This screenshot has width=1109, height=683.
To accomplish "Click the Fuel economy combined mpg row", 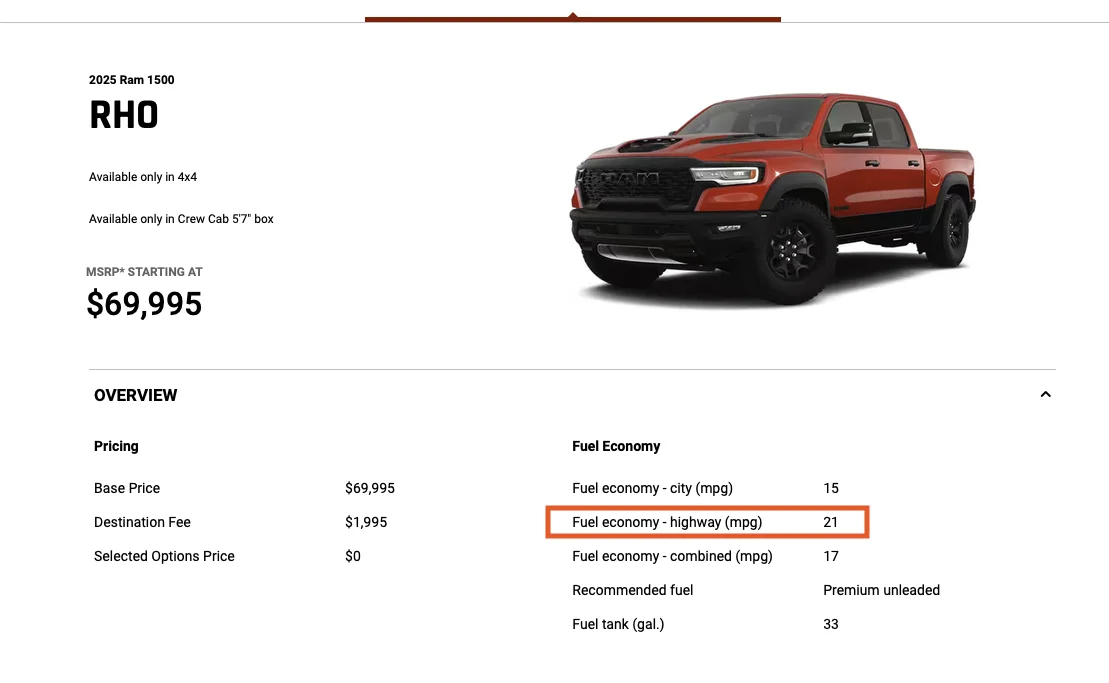I will [x=705, y=556].
